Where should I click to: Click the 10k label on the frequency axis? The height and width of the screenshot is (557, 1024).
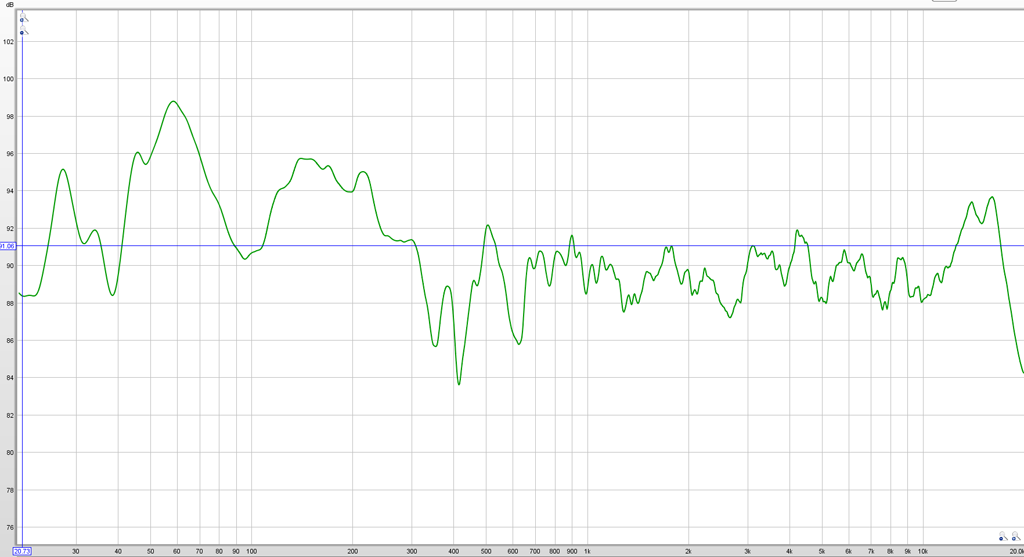click(923, 551)
